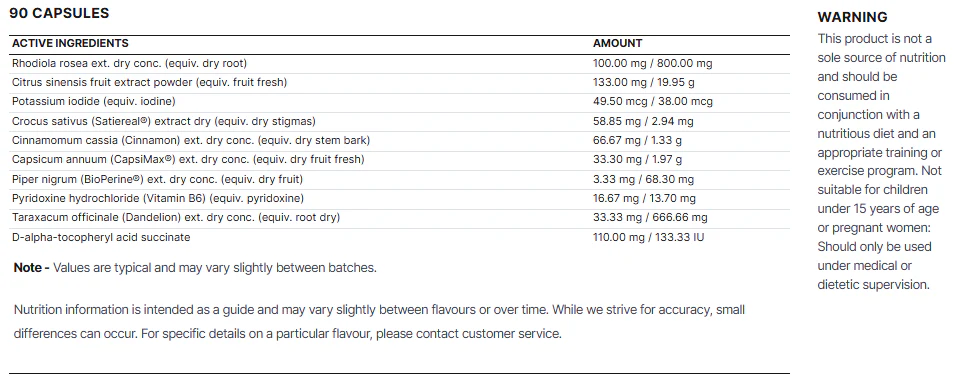
Task: Select the AMOUNT column header
Action: (617, 43)
